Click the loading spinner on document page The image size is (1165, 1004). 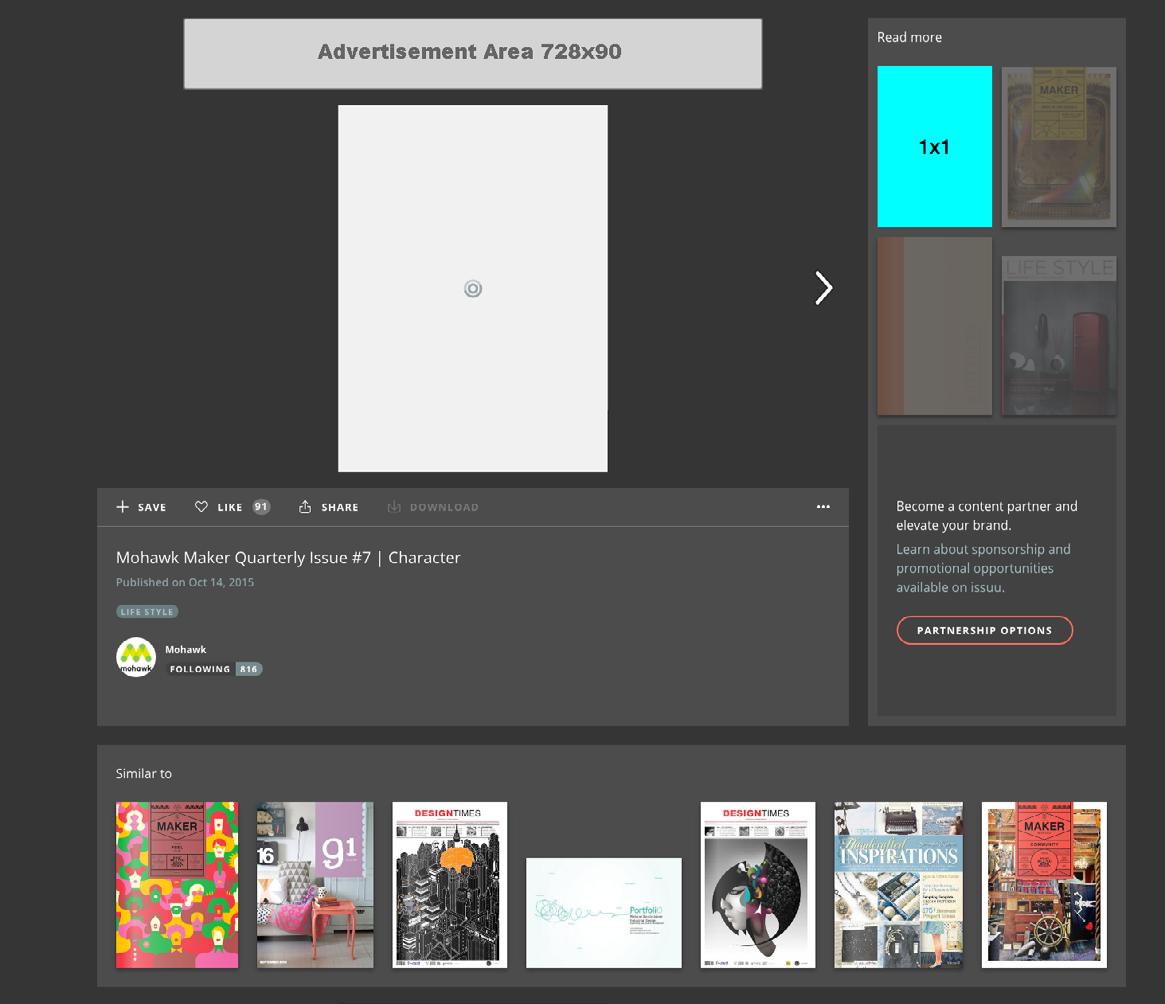click(x=473, y=288)
